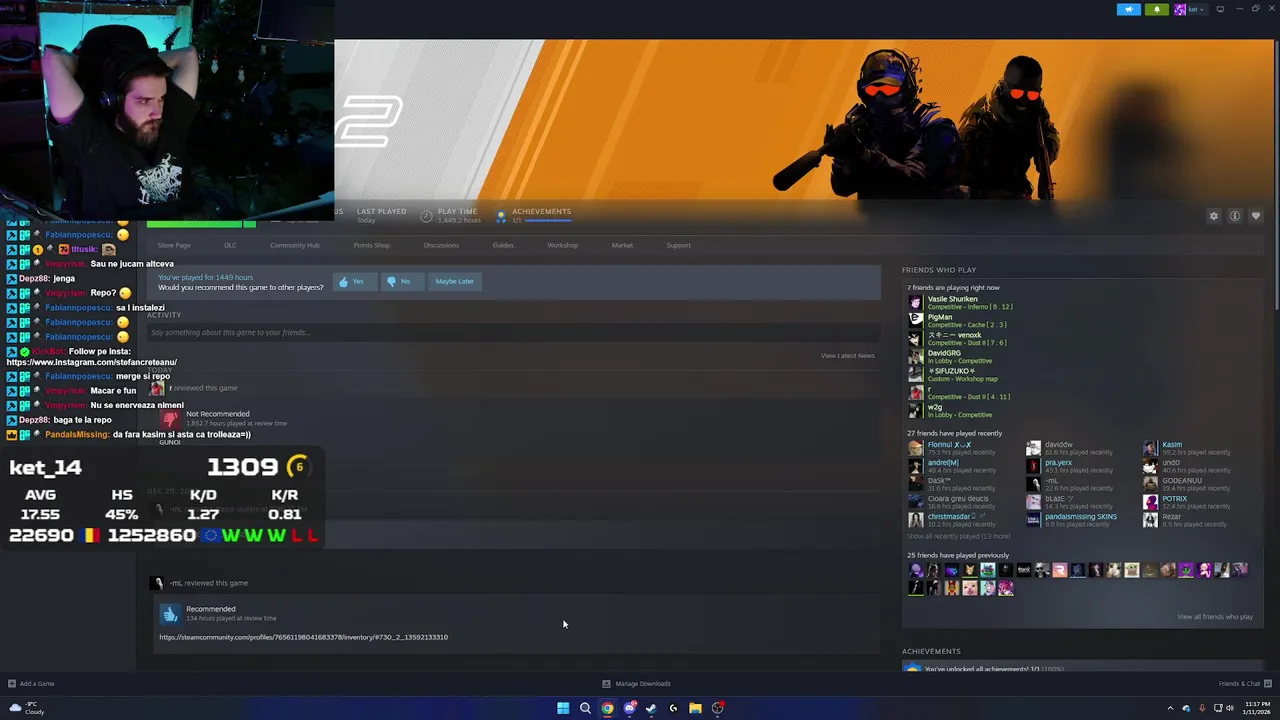Show hidden system tray icons chevron
Viewport: 1280px width, 720px height.
tap(1170, 708)
